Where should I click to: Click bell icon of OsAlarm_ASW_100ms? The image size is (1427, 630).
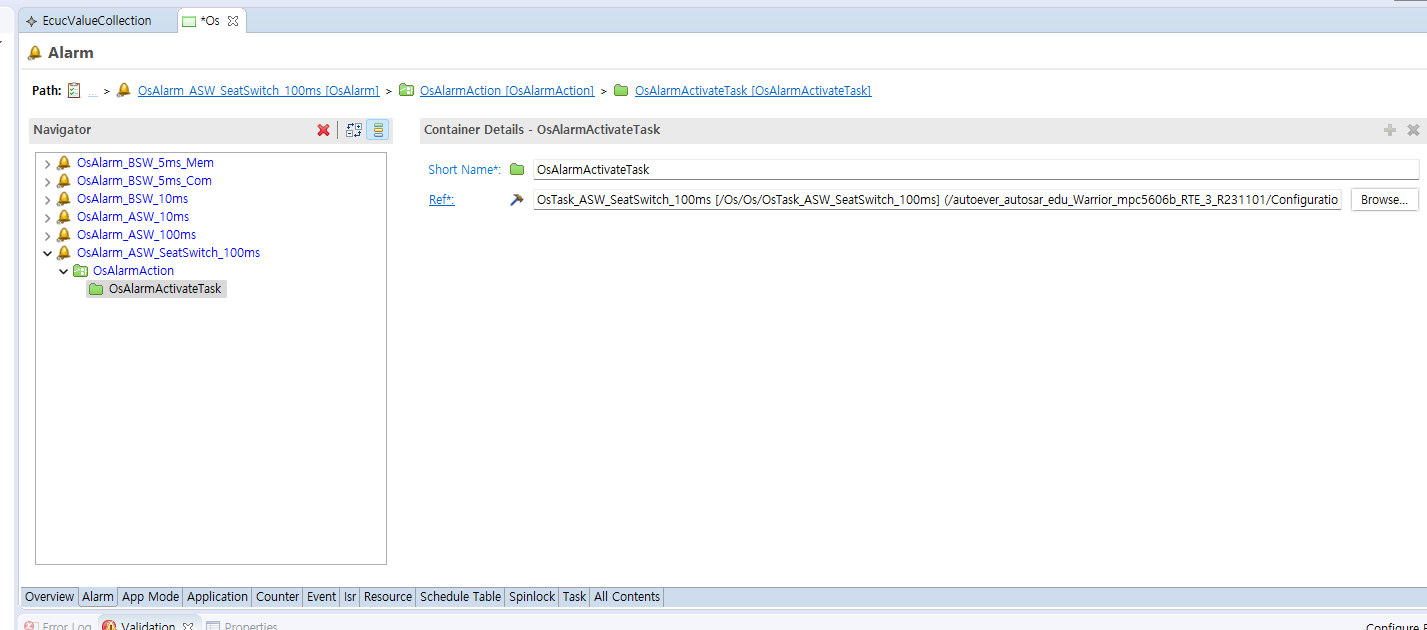[64, 235]
